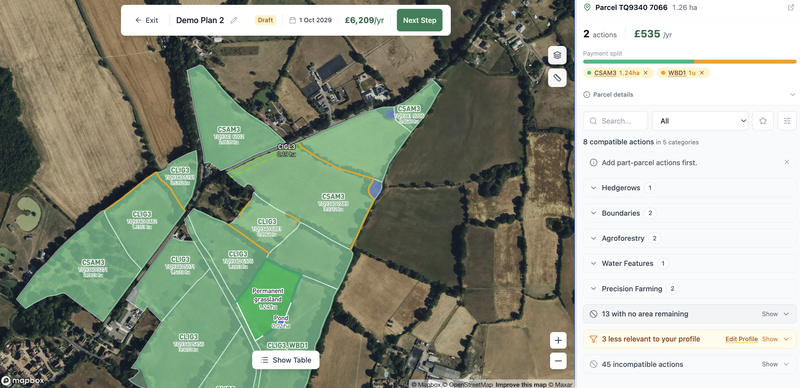This screenshot has height=388, width=800.
Task: Click the Exit back-arrow button
Action: [x=146, y=20]
